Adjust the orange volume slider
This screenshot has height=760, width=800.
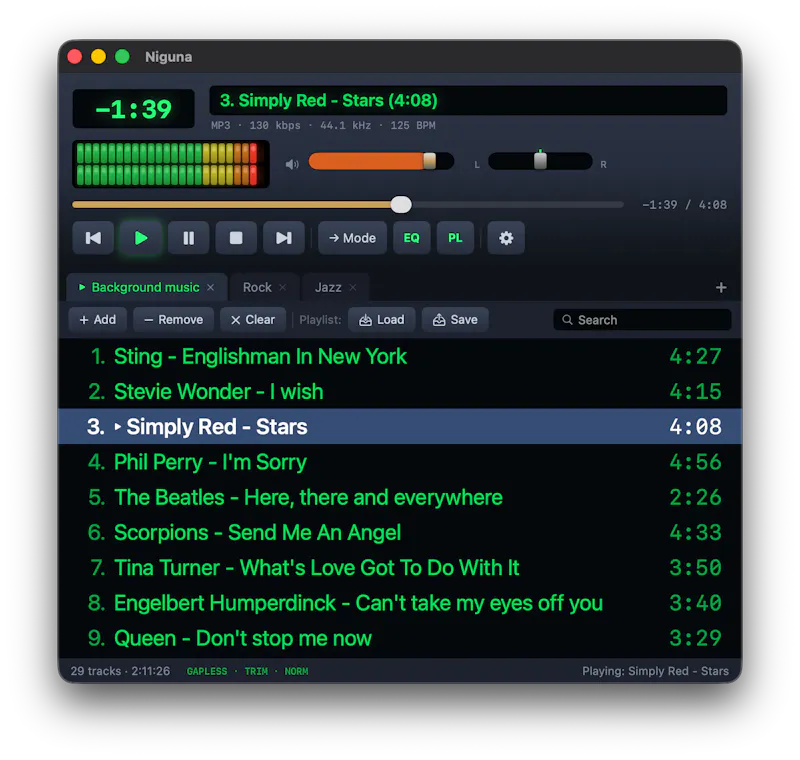pos(381,161)
